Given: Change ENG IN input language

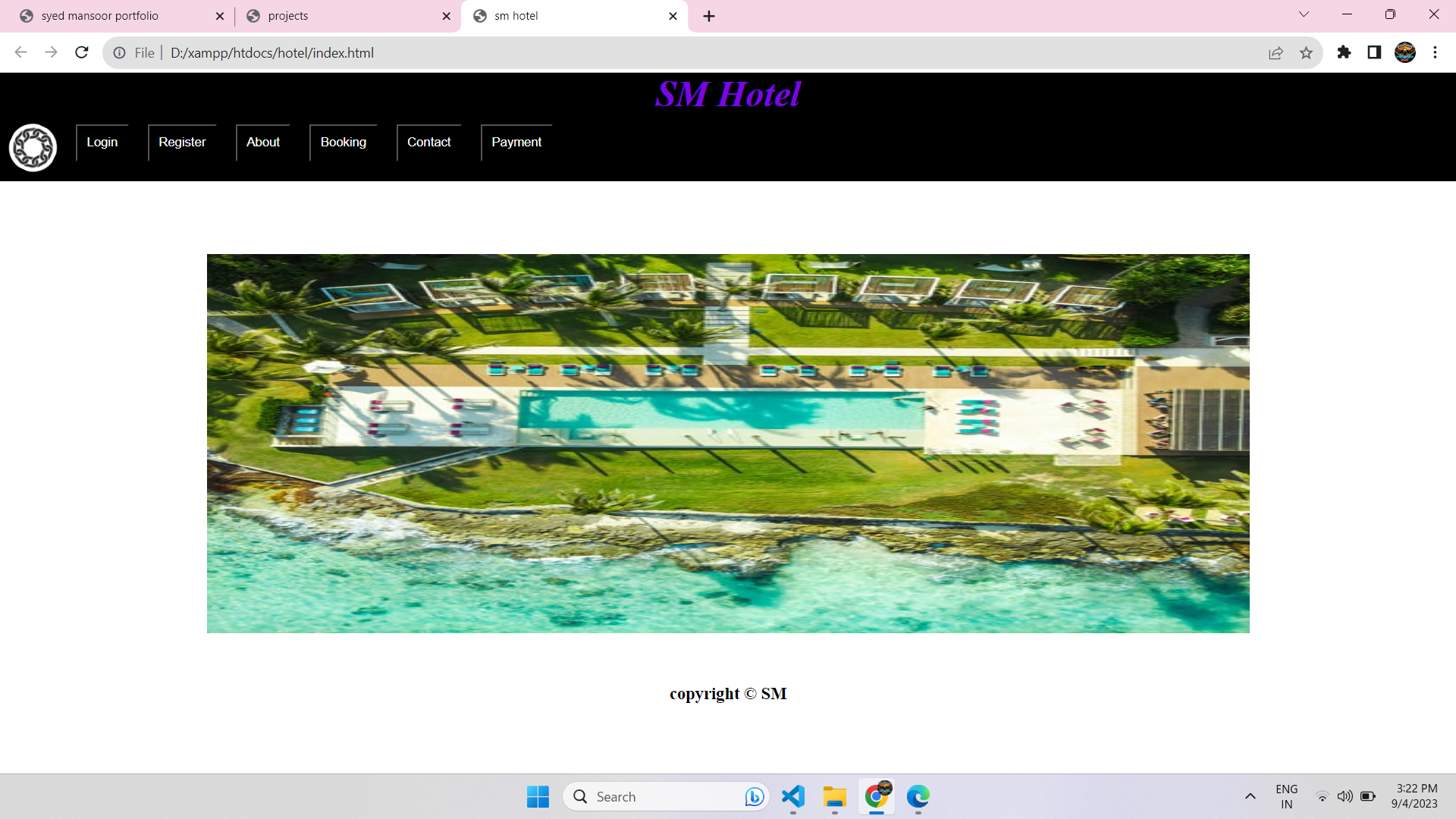Looking at the screenshot, I should click(1287, 796).
